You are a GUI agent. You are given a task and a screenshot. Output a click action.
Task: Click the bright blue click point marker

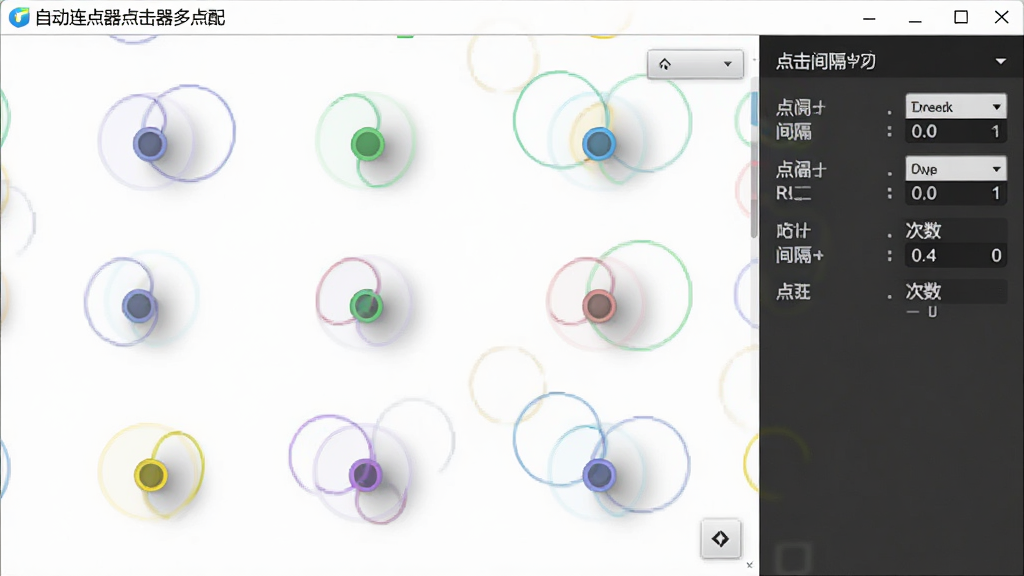coord(599,144)
